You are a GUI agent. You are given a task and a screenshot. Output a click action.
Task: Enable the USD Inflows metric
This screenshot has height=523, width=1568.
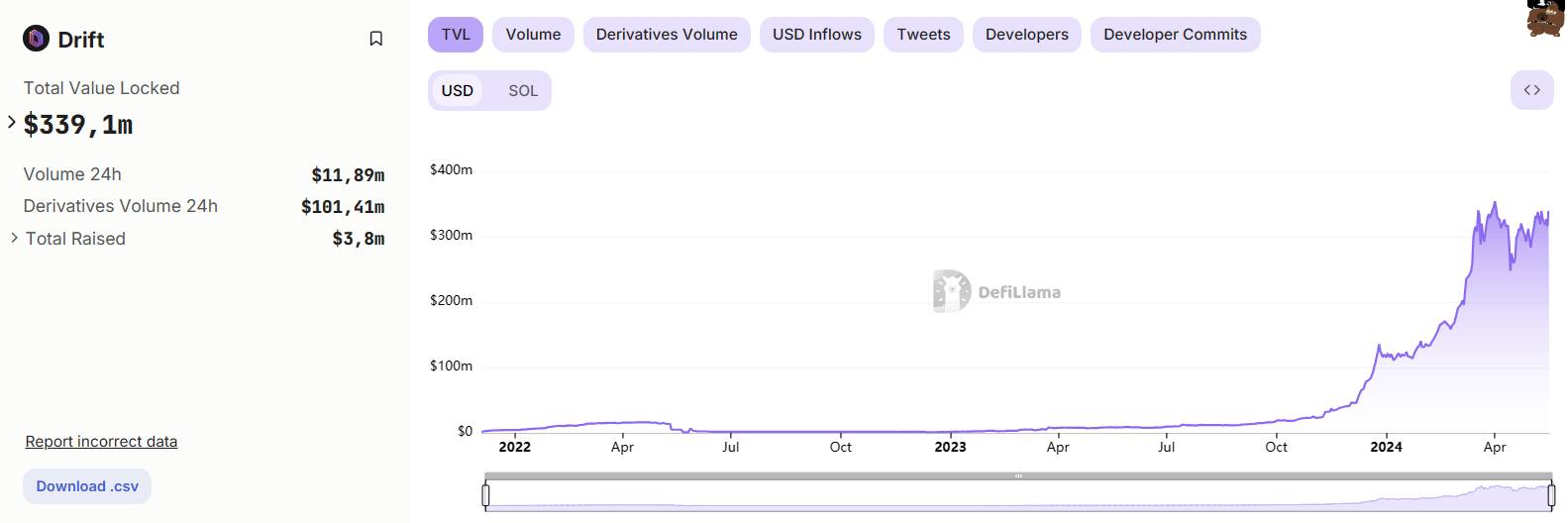tap(817, 35)
